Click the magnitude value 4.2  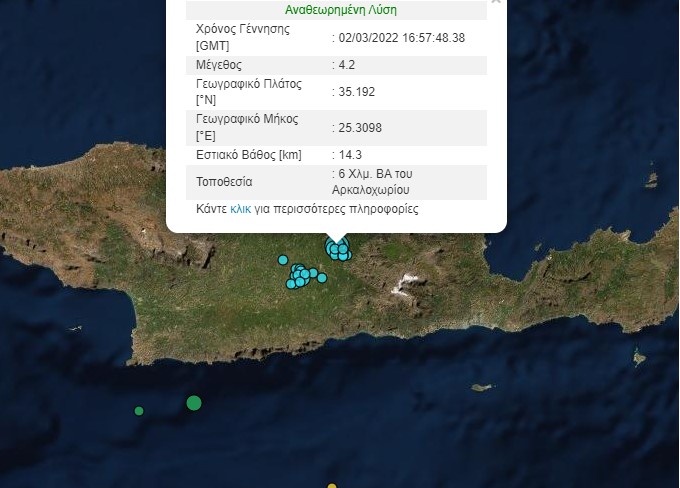(346, 65)
